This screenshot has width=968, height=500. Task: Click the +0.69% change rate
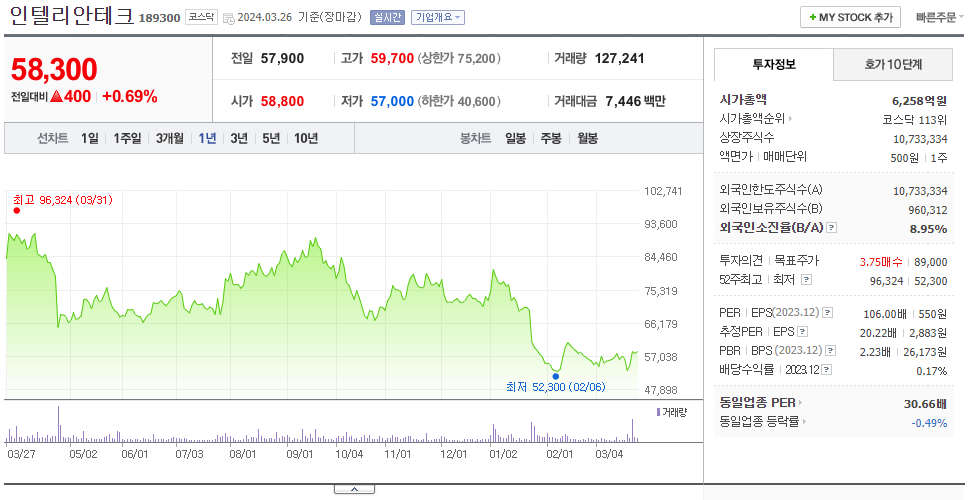pyautogui.click(x=130, y=96)
